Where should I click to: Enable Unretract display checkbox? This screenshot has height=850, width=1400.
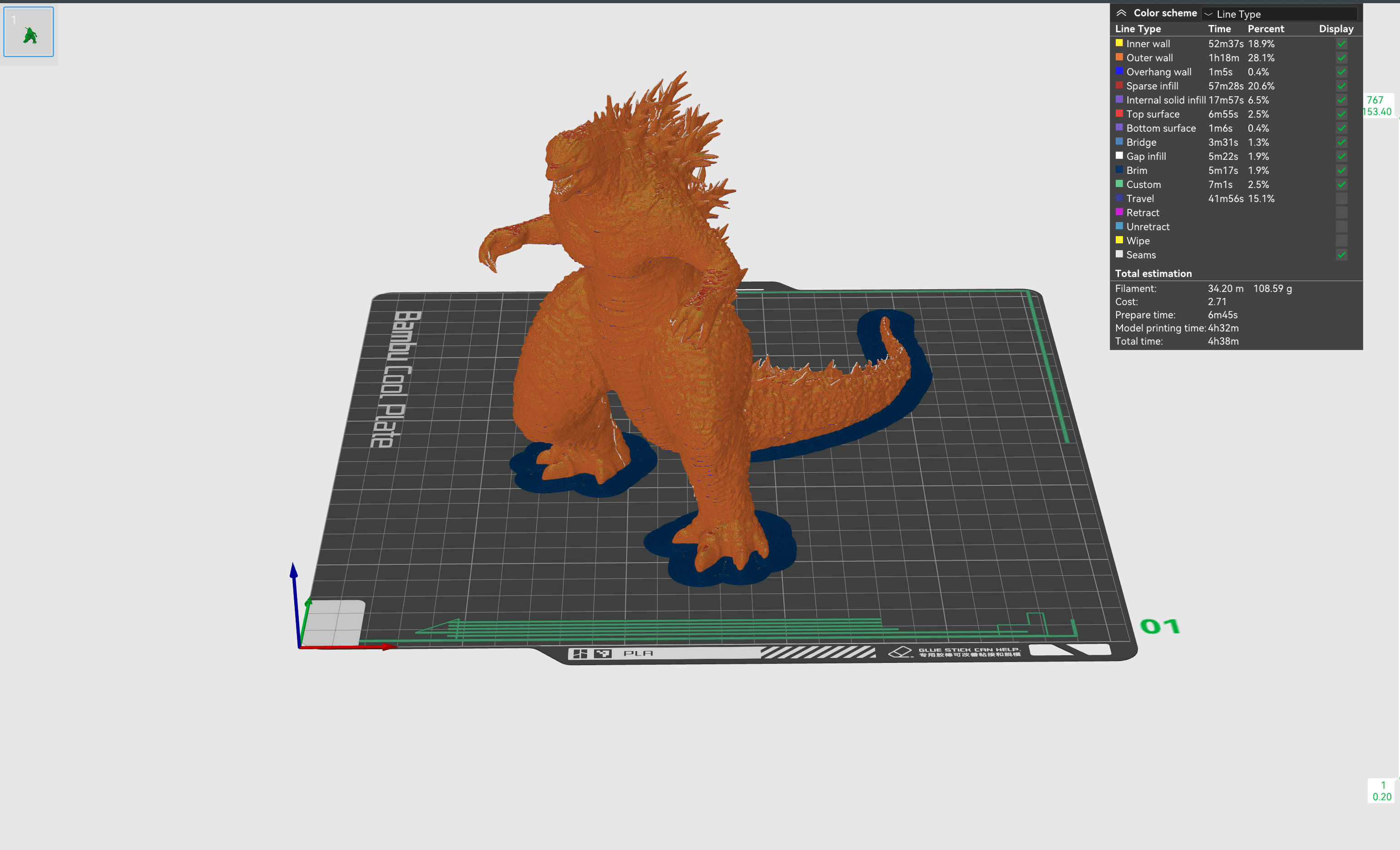1341,227
